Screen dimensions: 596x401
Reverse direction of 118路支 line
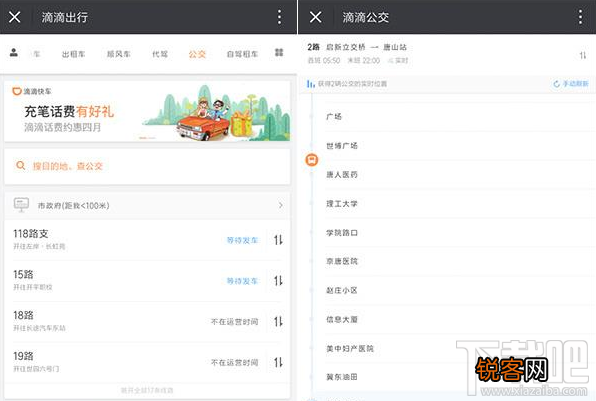coord(278,240)
